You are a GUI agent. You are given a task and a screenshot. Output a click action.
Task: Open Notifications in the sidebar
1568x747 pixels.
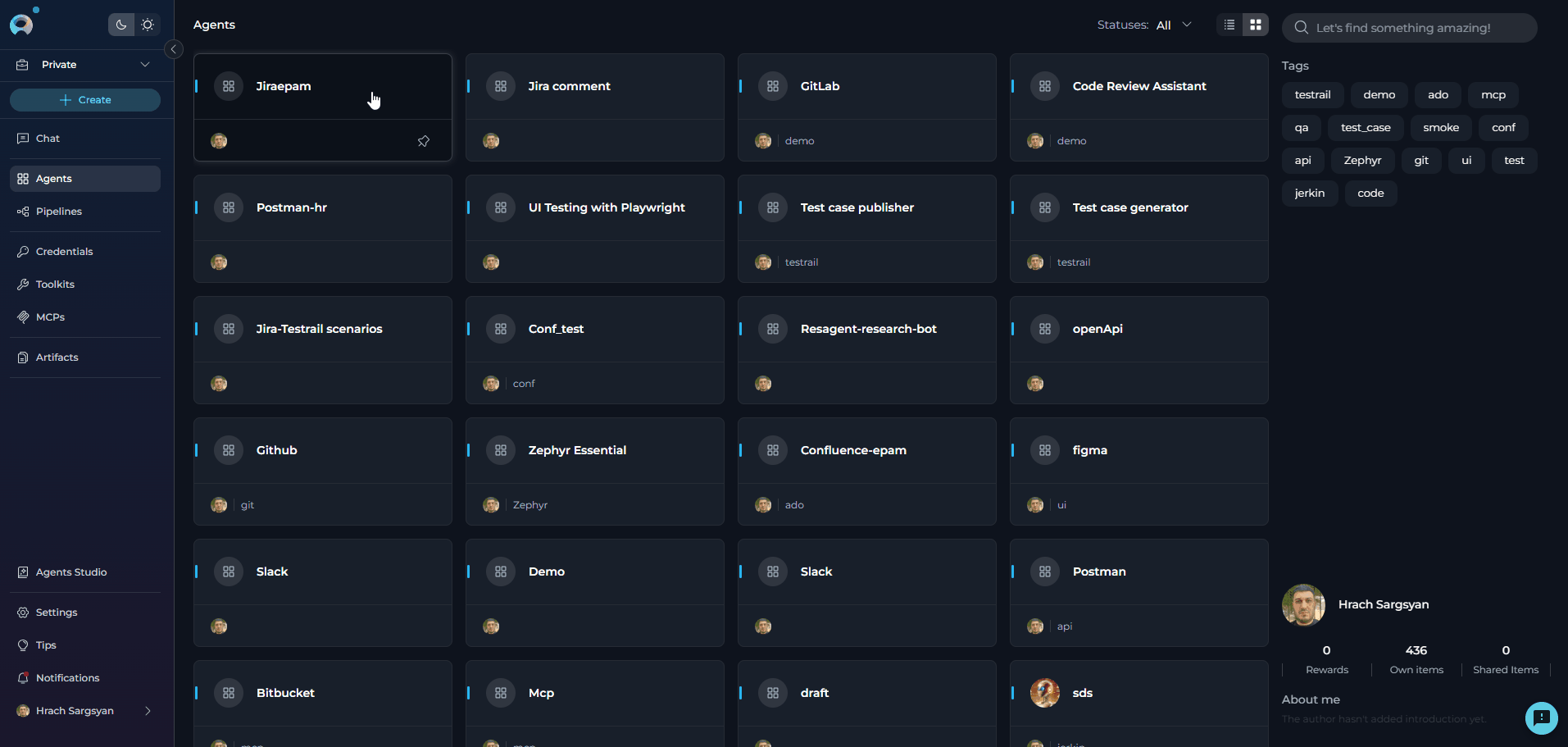tap(85, 678)
